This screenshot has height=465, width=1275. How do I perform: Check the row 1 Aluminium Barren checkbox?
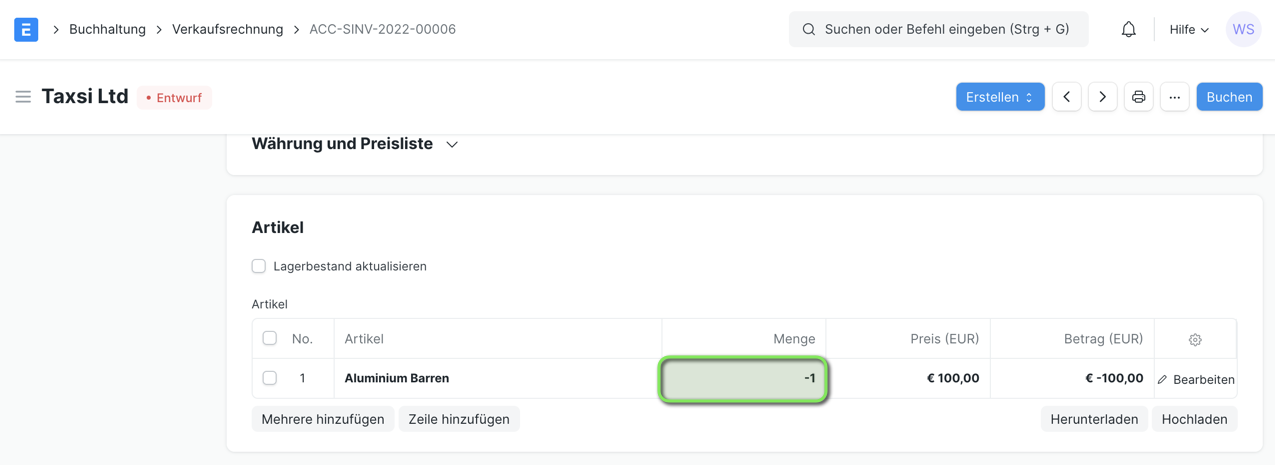pos(270,378)
